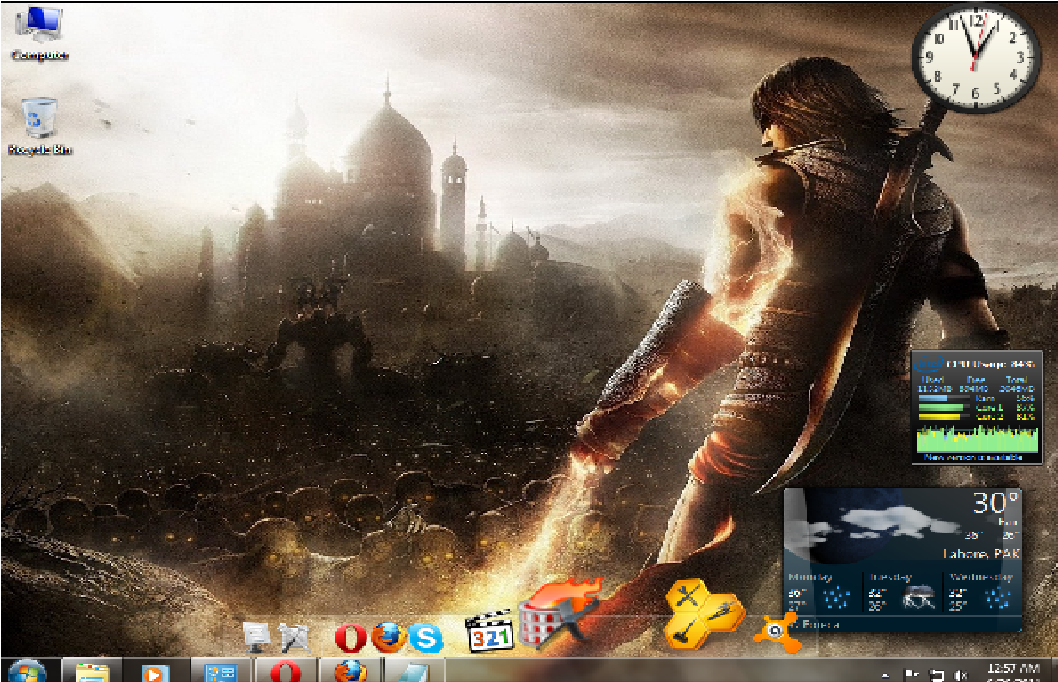Click the Action Center flag tray icon
Image resolution: width=1058 pixels, height=682 pixels.
[911, 674]
